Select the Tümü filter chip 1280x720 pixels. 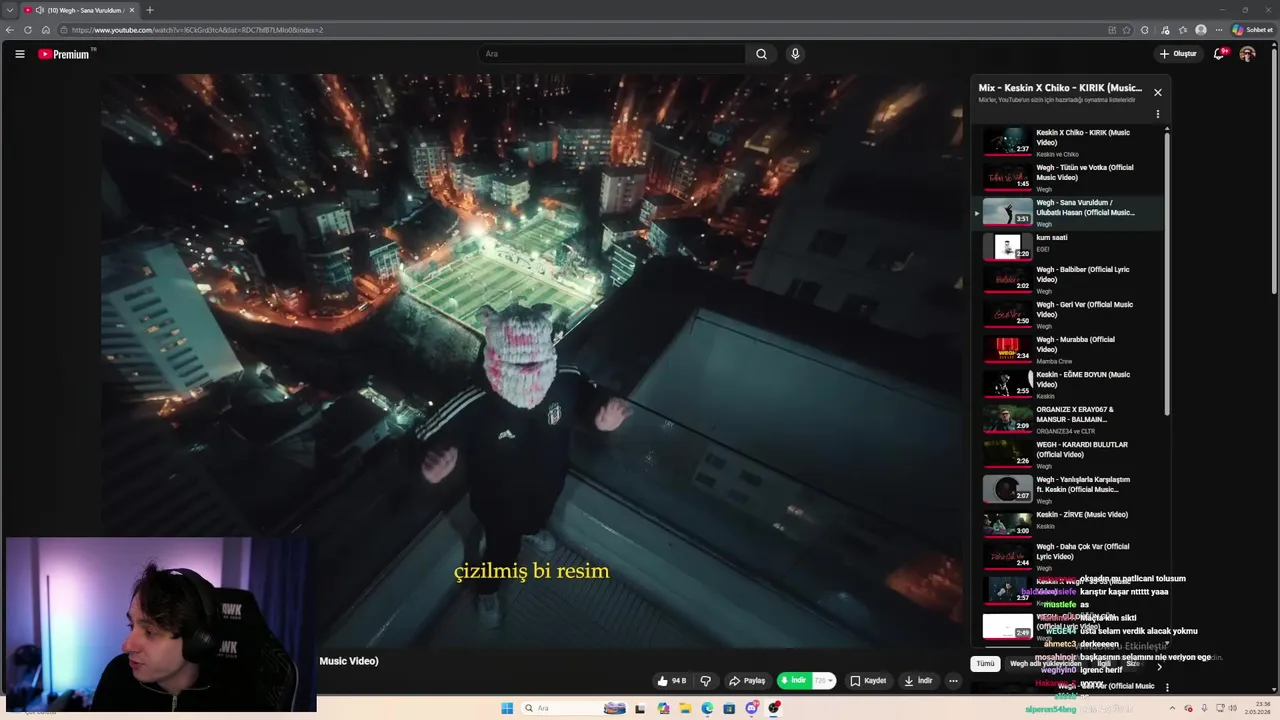(986, 663)
